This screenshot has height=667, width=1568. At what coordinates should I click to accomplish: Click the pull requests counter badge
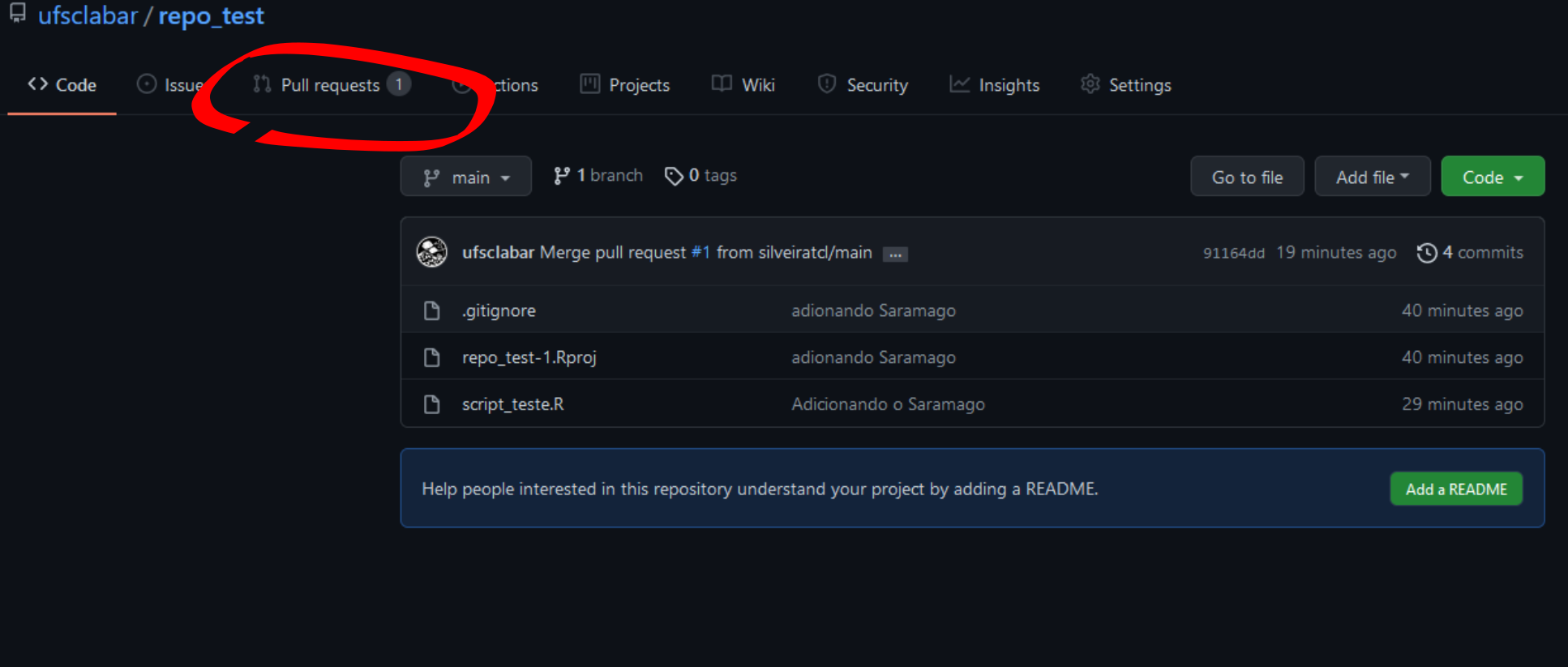pyautogui.click(x=398, y=83)
